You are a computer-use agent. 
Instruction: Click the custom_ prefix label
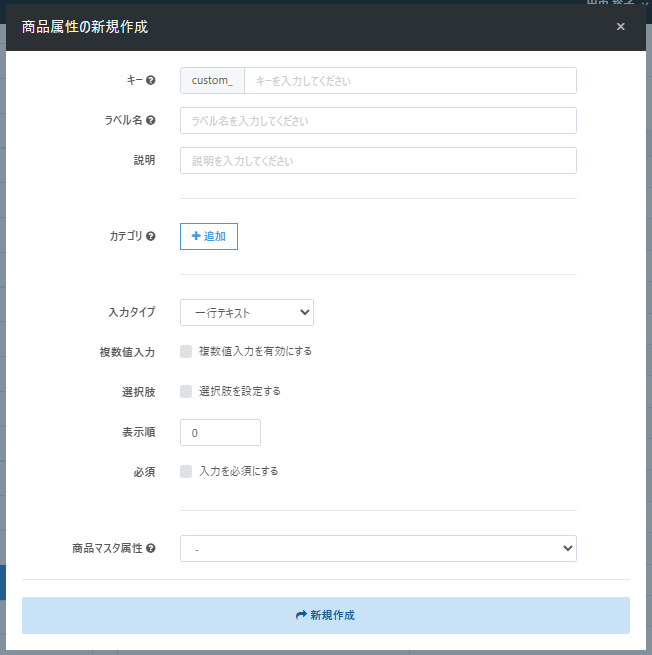pos(212,81)
